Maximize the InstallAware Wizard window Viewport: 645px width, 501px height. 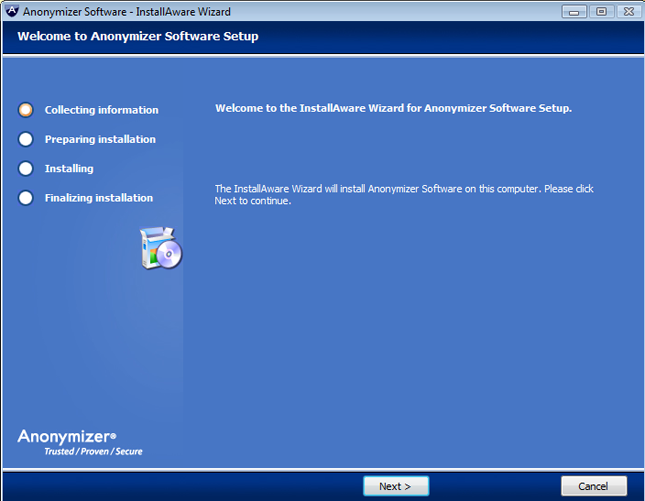pyautogui.click(x=600, y=11)
